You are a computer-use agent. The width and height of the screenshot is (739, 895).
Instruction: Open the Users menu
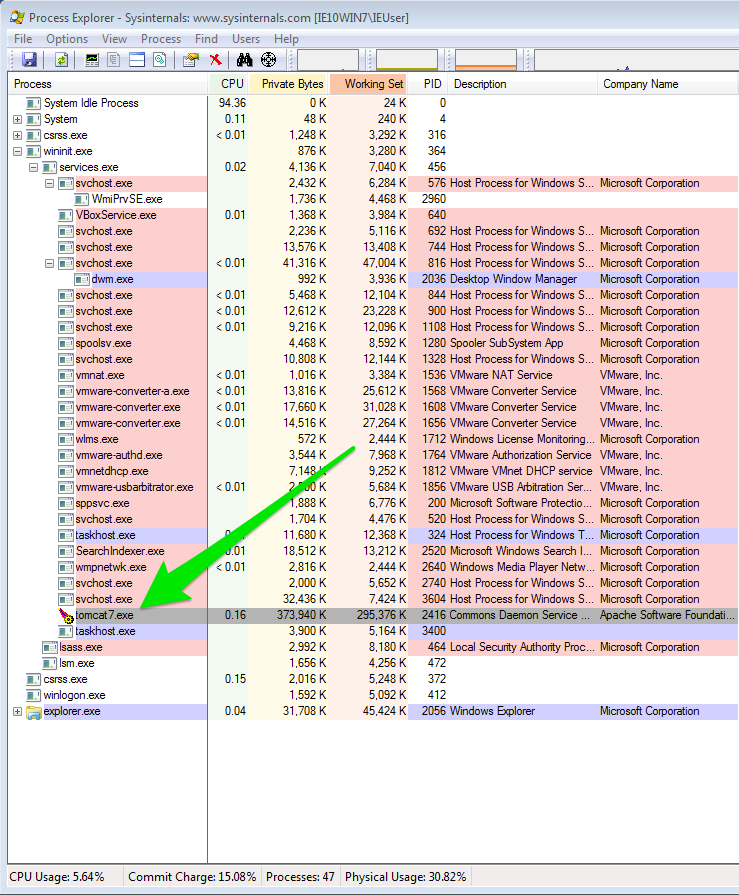pyautogui.click(x=246, y=39)
